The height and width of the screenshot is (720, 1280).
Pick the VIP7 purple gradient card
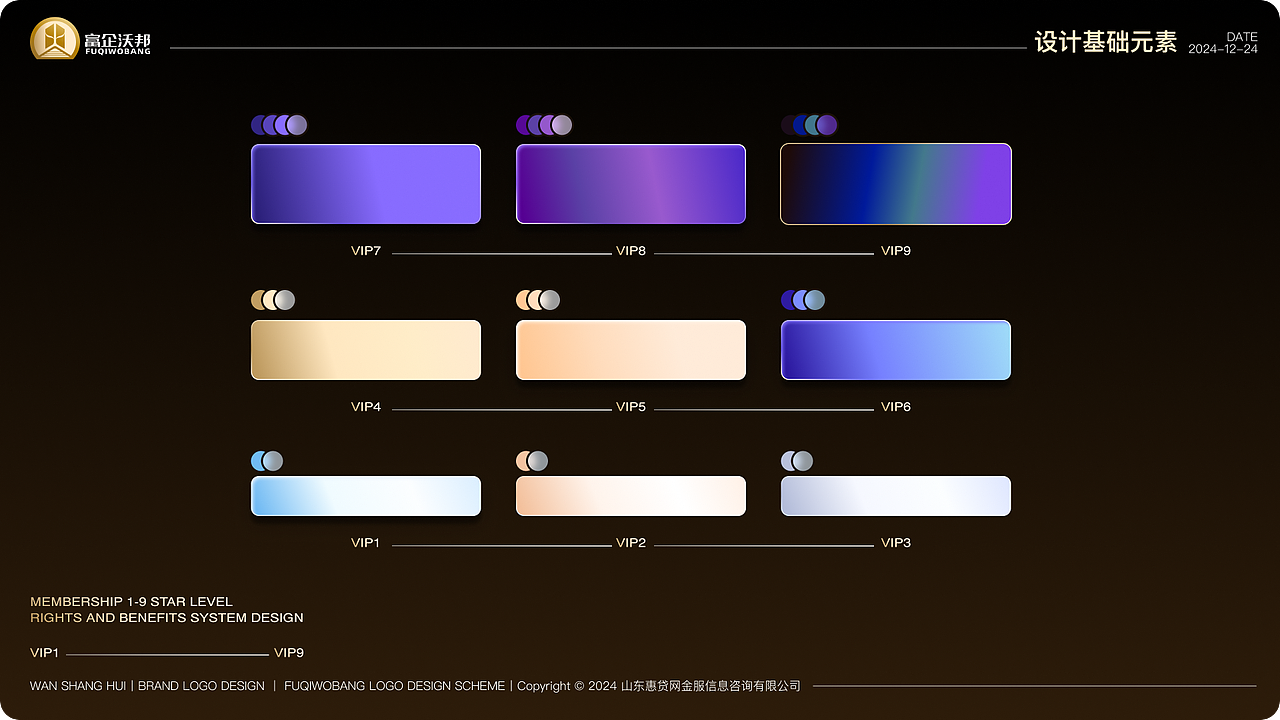tap(366, 184)
